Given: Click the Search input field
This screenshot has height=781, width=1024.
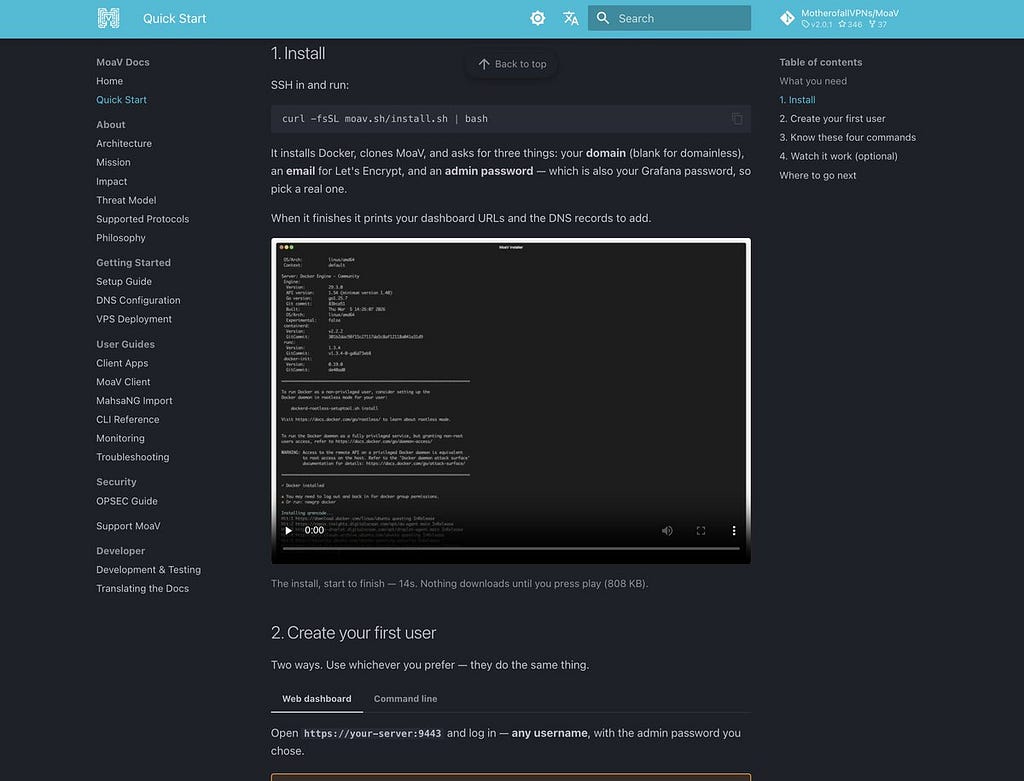Looking at the screenshot, I should [x=669, y=18].
